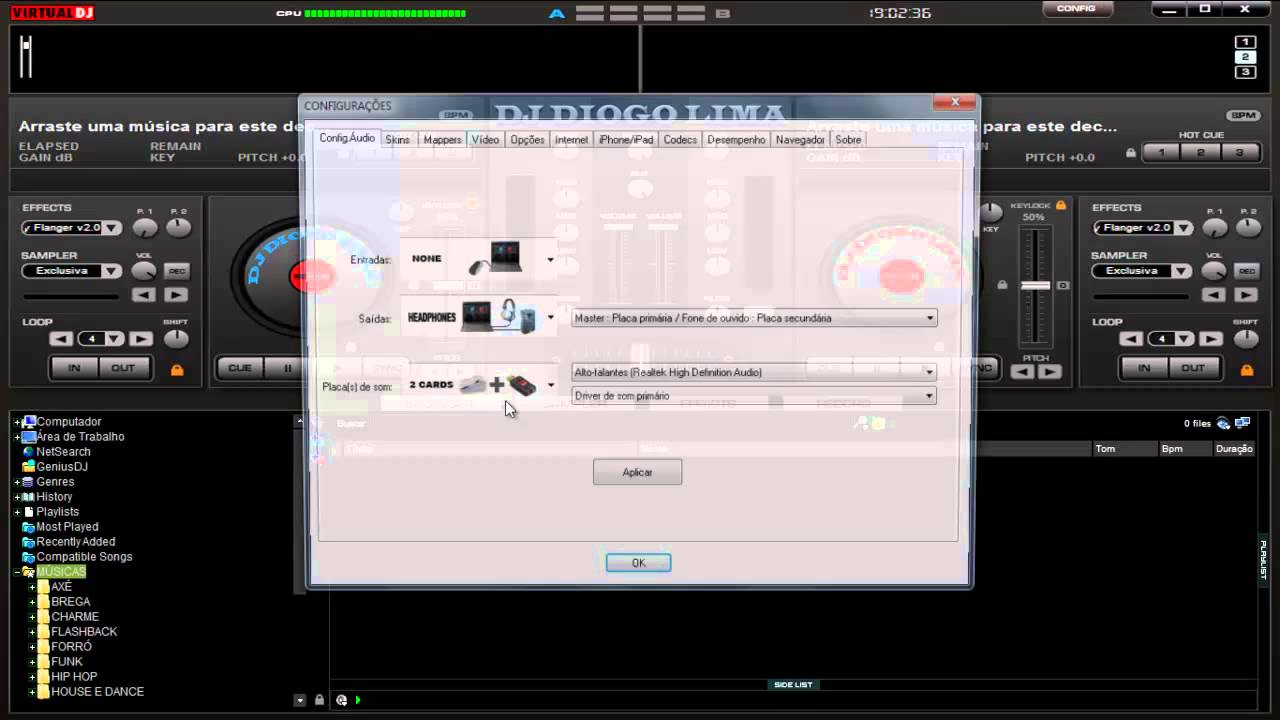This screenshot has width=1280, height=720.
Task: Open the left deck loop length 4 dropdown
Action: pos(115,339)
